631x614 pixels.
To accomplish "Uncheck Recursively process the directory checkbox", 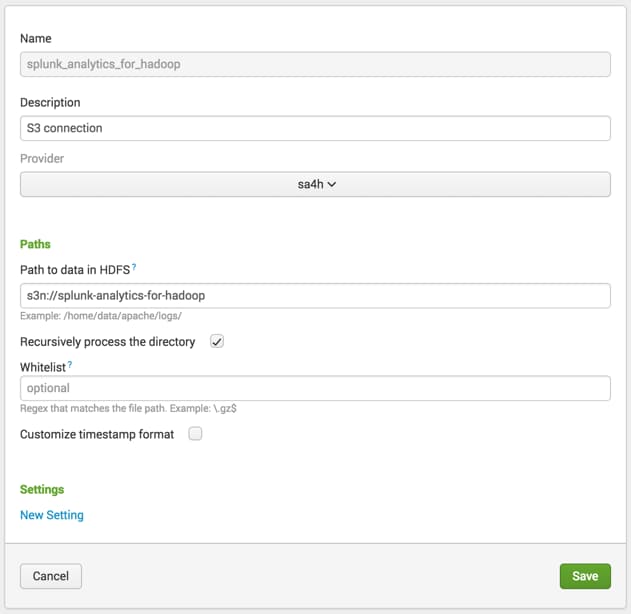I will click(x=217, y=342).
